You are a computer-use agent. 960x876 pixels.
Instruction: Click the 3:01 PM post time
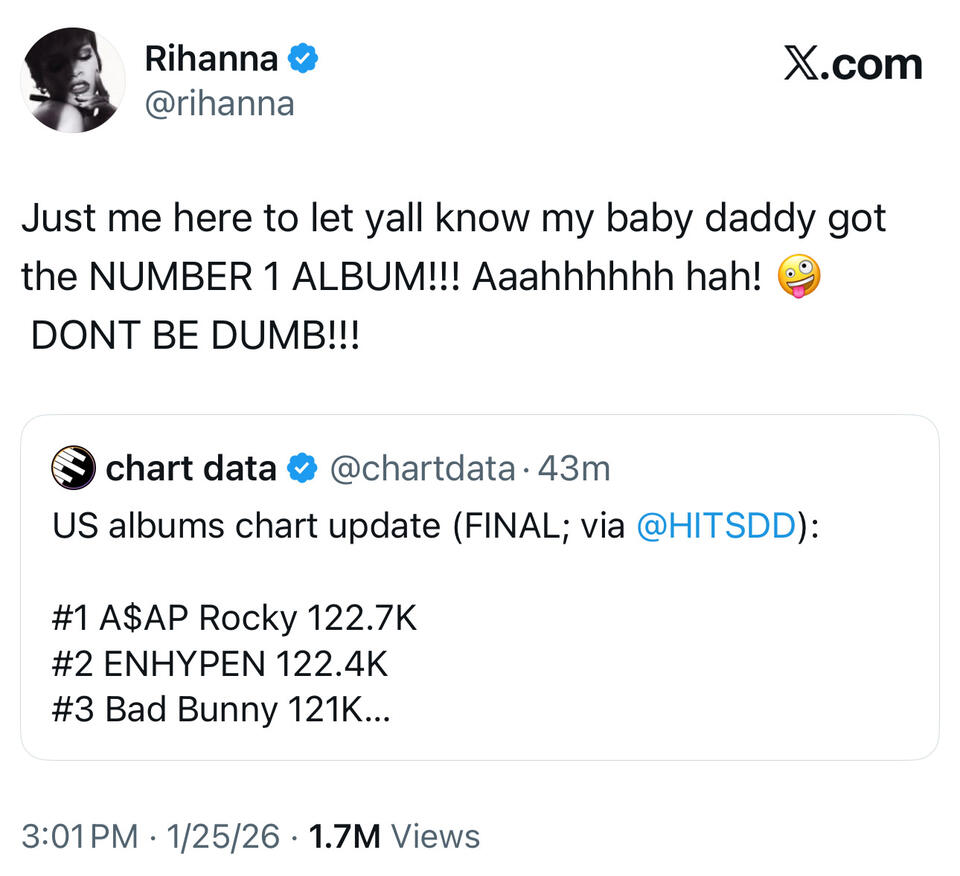pos(79,836)
